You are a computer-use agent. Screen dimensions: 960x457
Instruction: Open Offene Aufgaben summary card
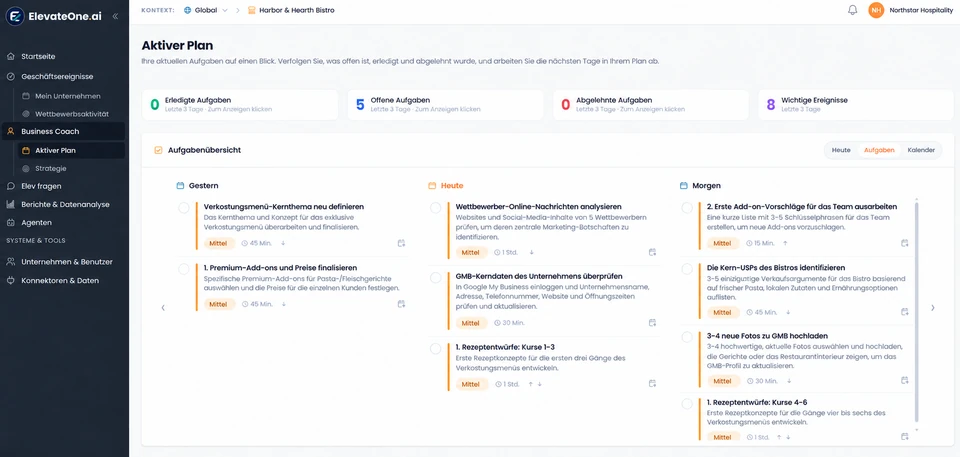(445, 105)
